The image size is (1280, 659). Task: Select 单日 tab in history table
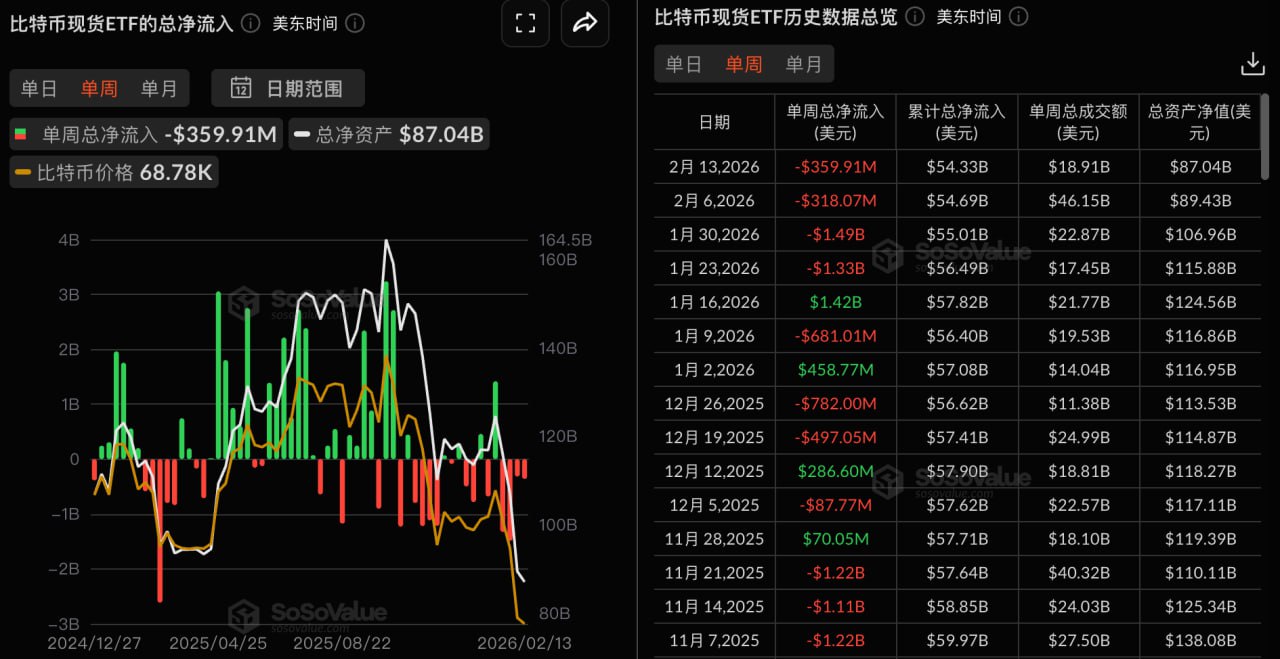(684, 64)
